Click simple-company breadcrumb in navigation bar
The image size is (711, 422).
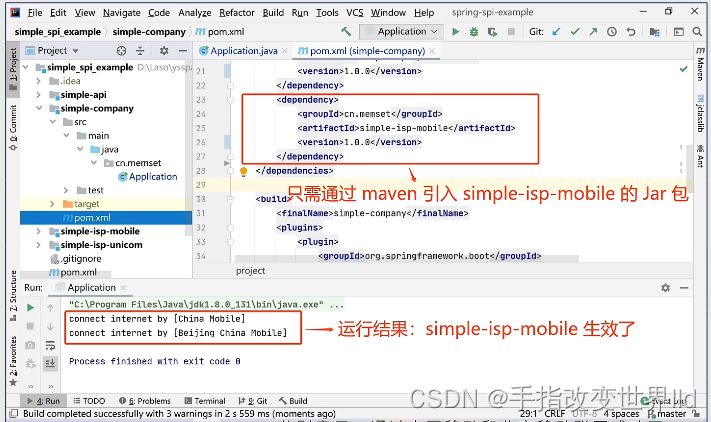point(149,32)
